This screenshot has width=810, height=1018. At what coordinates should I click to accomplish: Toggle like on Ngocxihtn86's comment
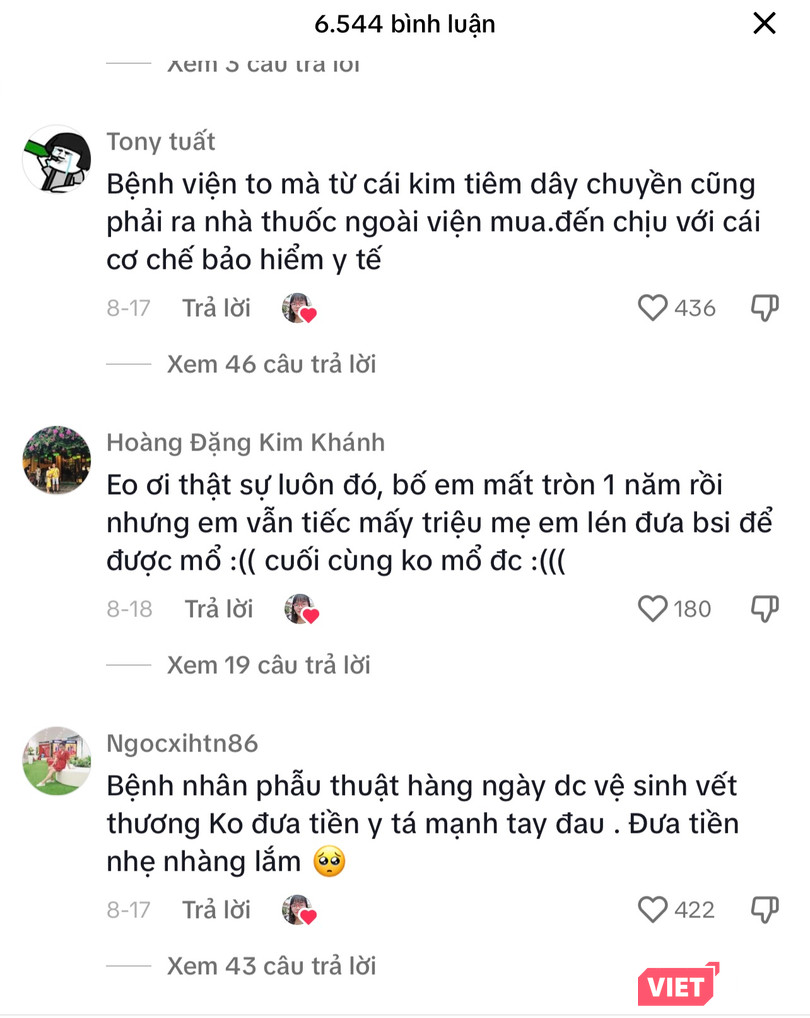(652, 910)
